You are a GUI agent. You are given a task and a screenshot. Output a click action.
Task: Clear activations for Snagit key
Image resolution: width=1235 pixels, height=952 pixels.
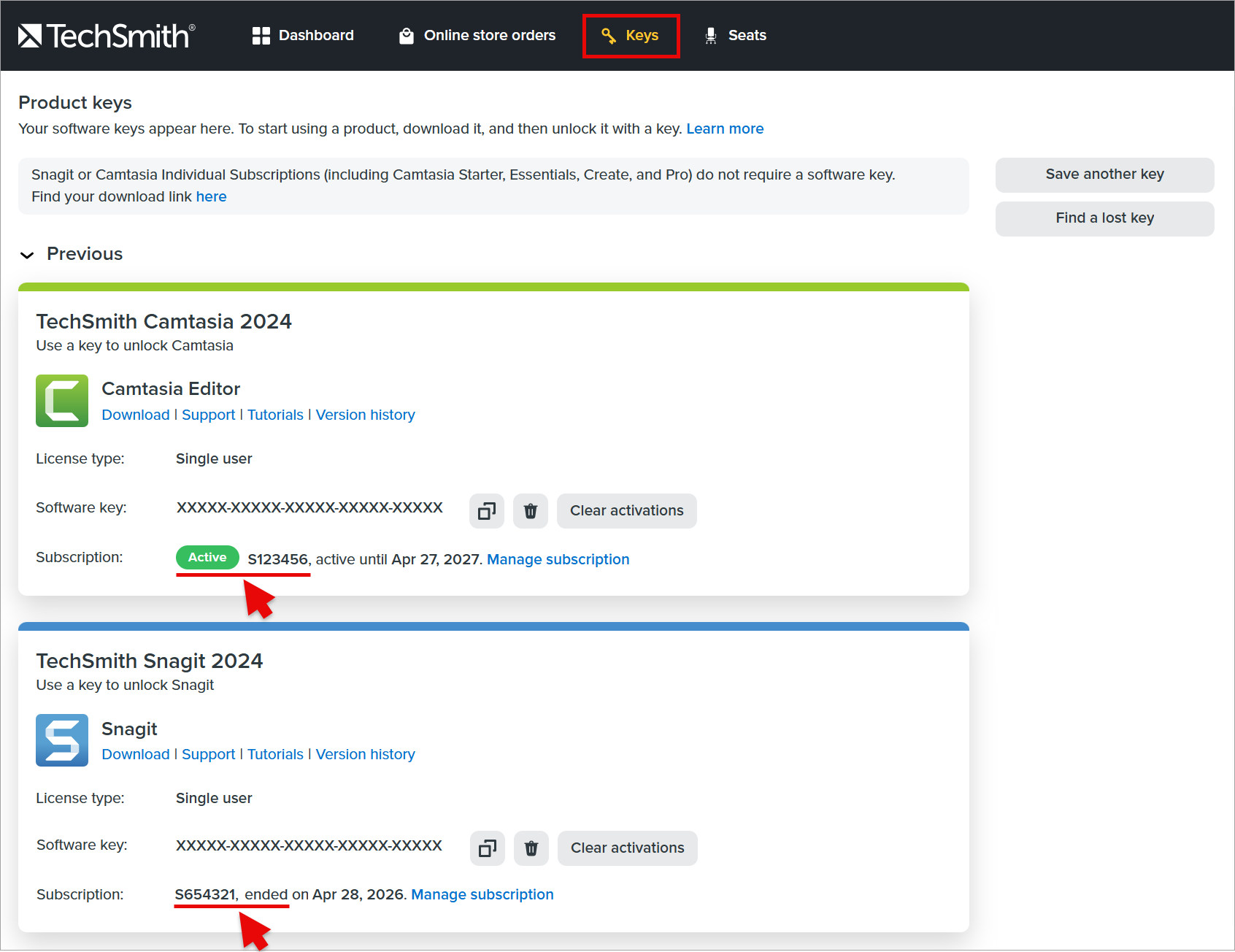(x=627, y=848)
